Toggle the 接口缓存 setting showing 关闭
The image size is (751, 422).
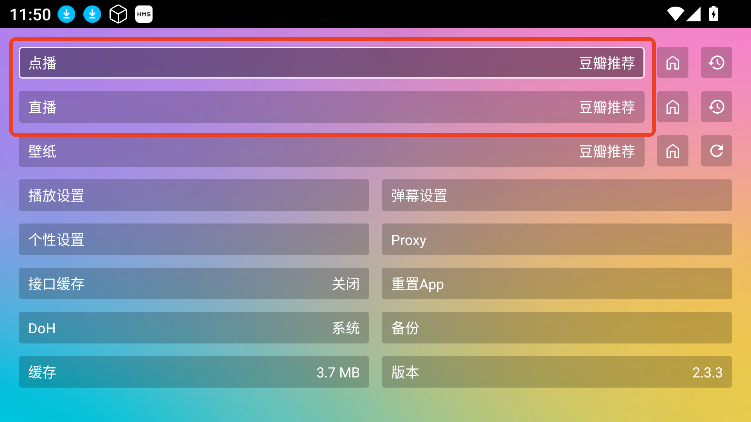[x=194, y=284]
